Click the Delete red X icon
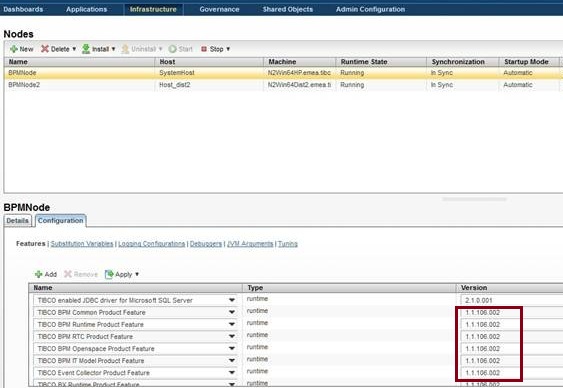Viewport: 563px width, 388px height. pos(45,49)
